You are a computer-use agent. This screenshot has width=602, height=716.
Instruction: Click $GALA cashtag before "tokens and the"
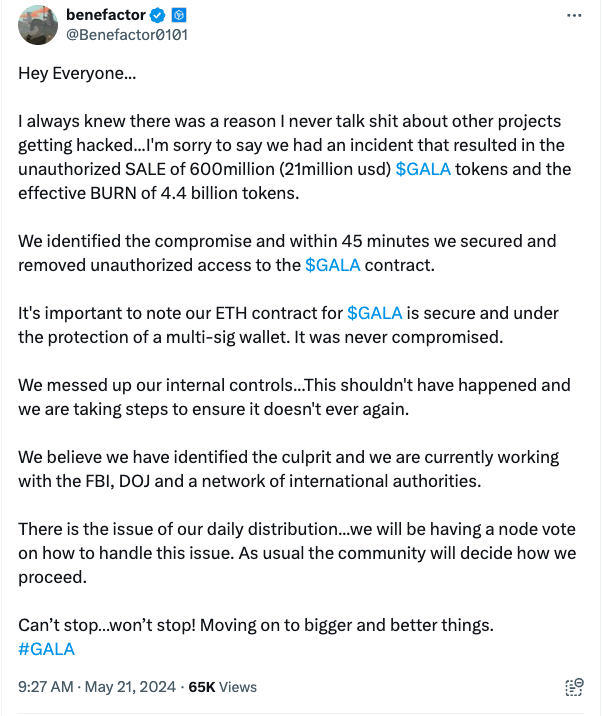[x=423, y=169]
